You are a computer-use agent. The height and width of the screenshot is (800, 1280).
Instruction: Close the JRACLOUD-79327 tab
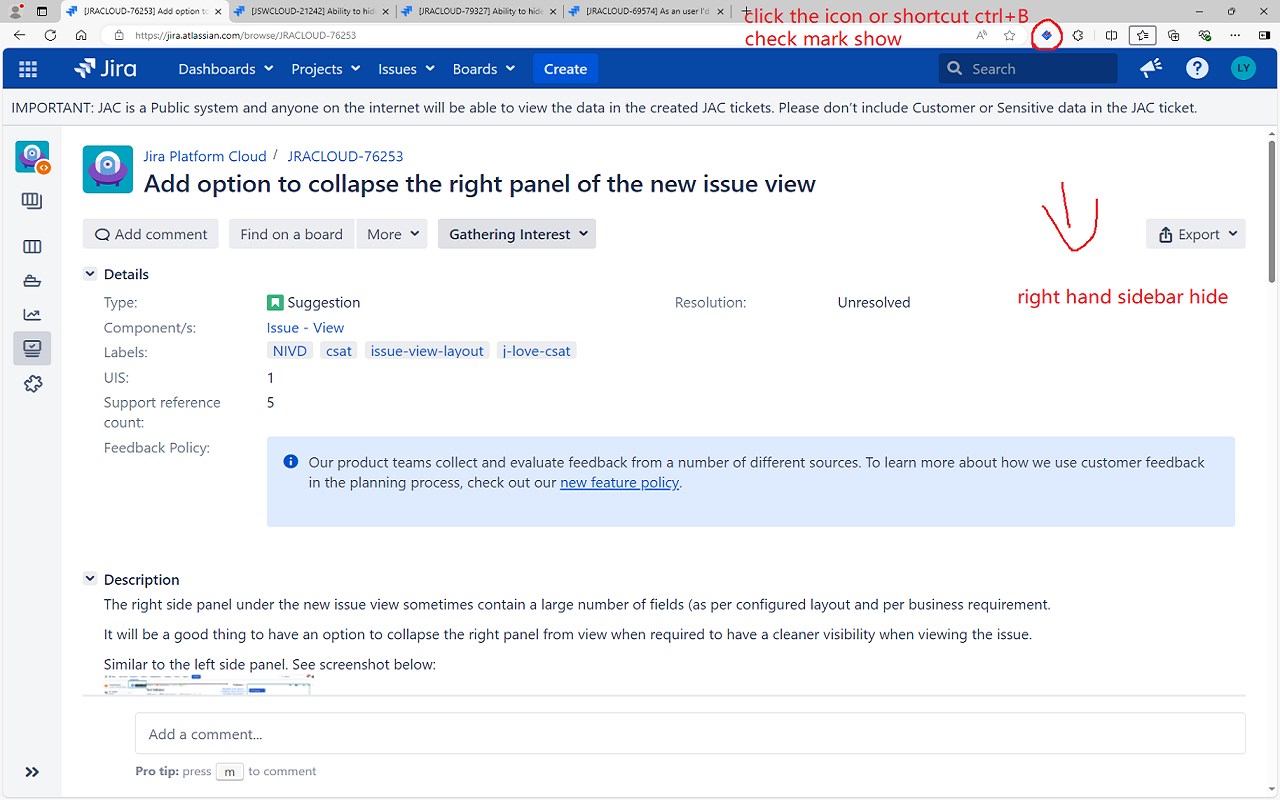click(x=553, y=11)
